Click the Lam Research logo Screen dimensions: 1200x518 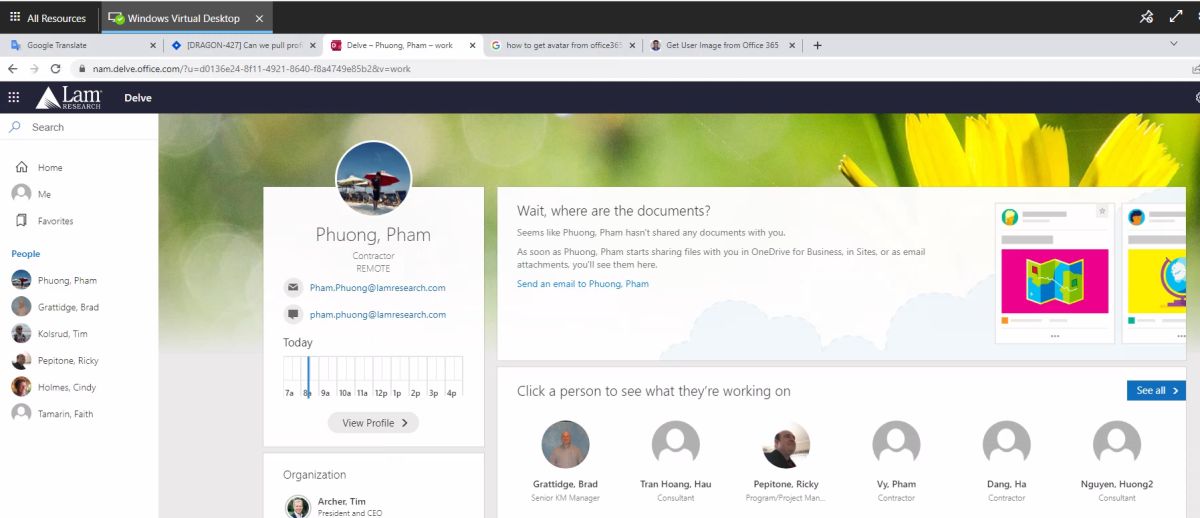[x=68, y=97]
